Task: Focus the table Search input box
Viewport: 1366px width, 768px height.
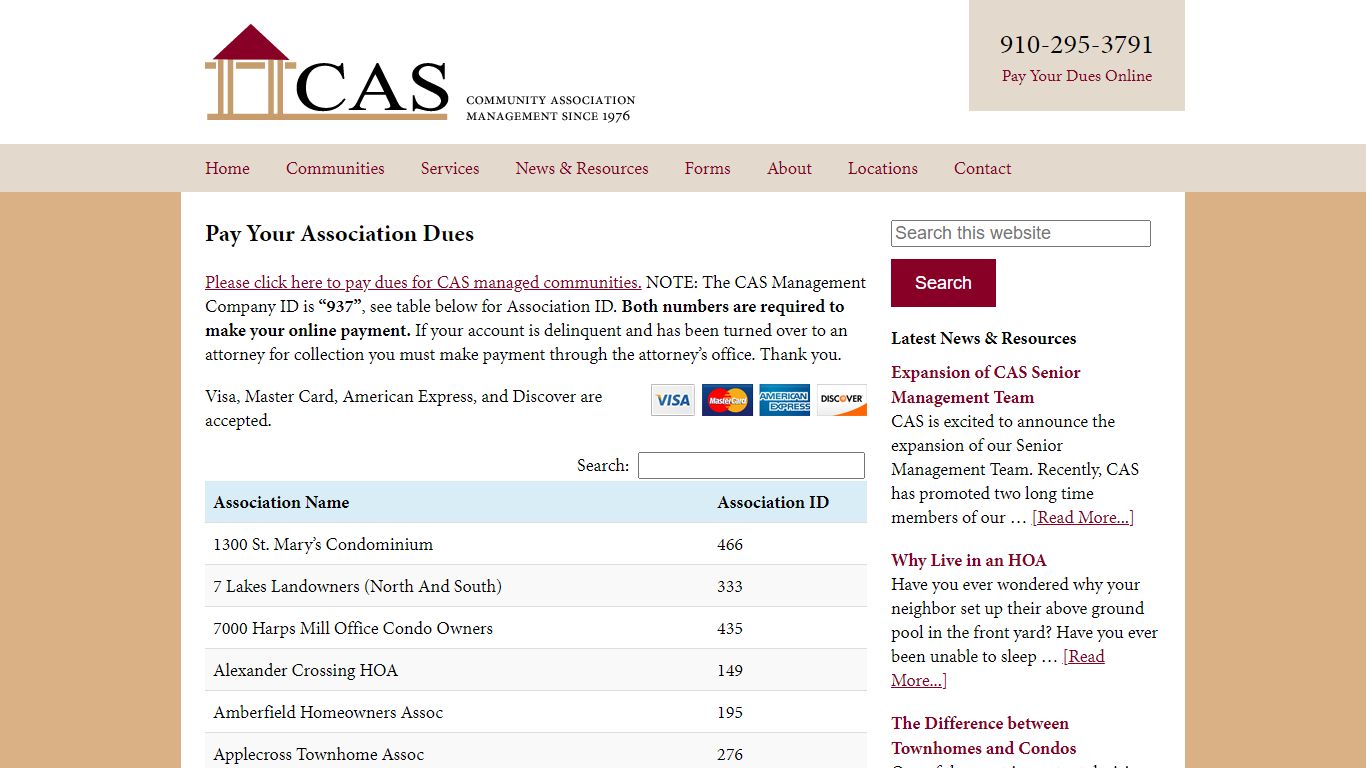Action: (x=751, y=465)
